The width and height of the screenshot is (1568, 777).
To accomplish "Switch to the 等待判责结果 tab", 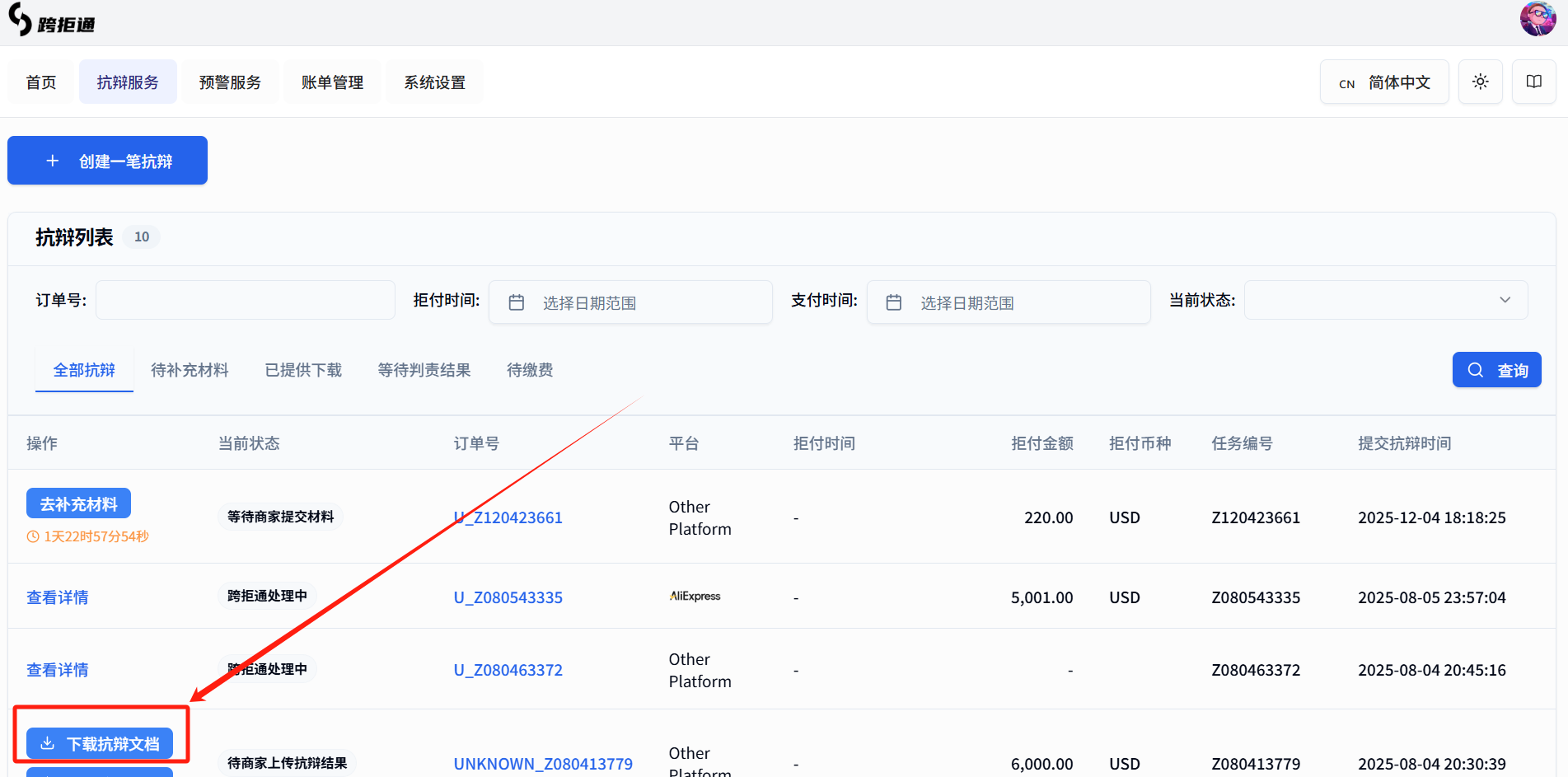I will click(424, 370).
